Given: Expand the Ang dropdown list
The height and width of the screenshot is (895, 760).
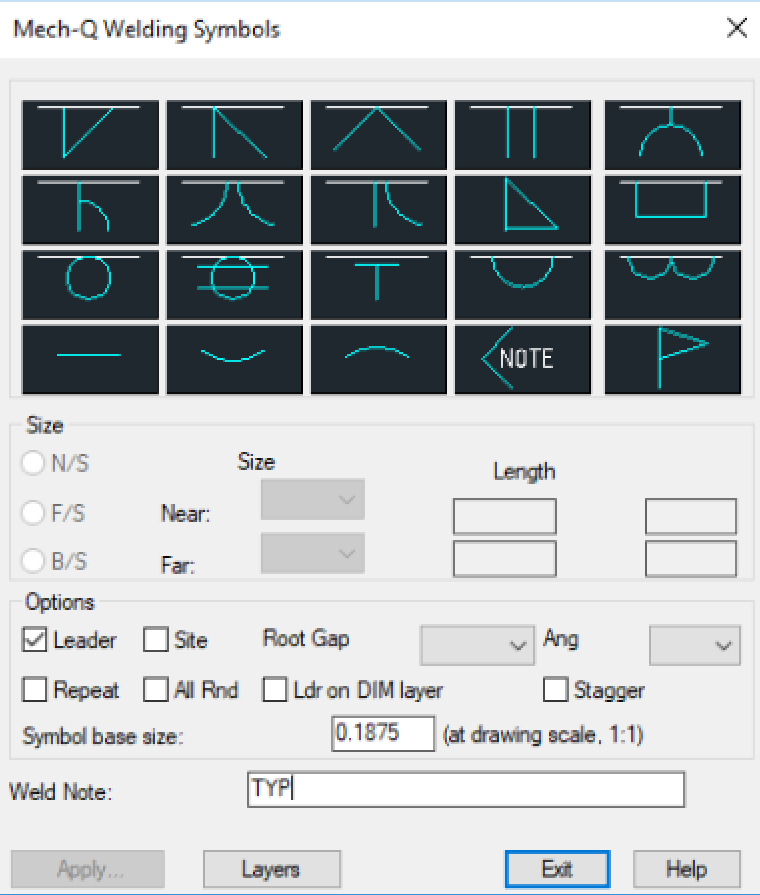Looking at the screenshot, I should point(695,645).
